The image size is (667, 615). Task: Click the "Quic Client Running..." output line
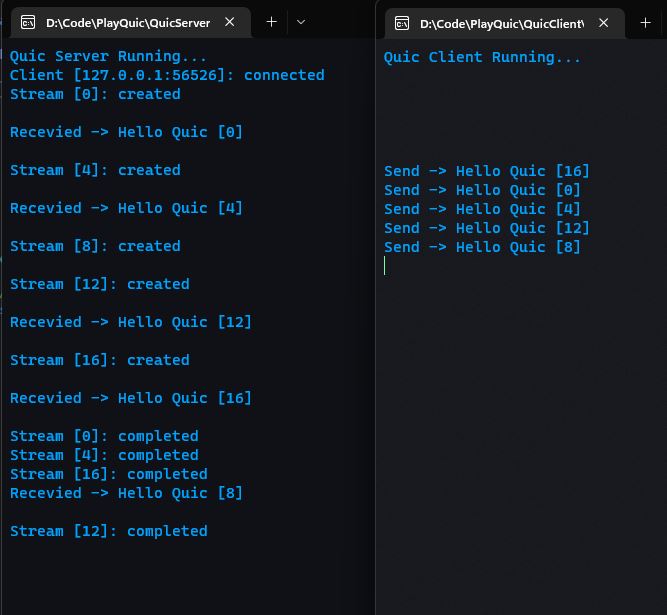click(x=482, y=57)
